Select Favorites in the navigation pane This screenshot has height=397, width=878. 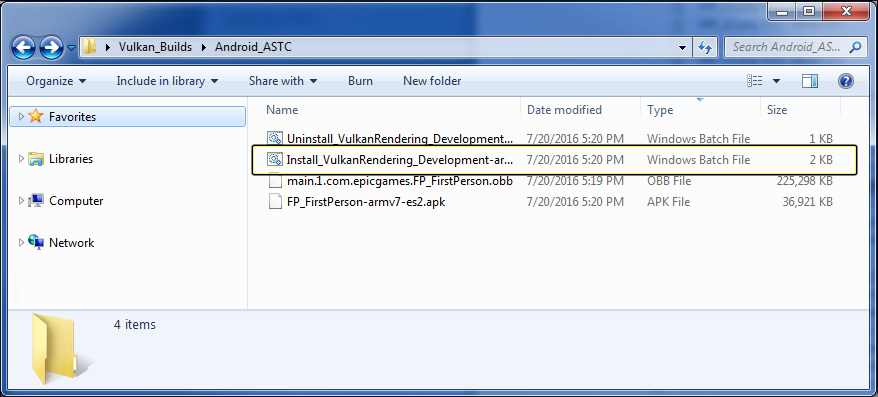point(128,116)
